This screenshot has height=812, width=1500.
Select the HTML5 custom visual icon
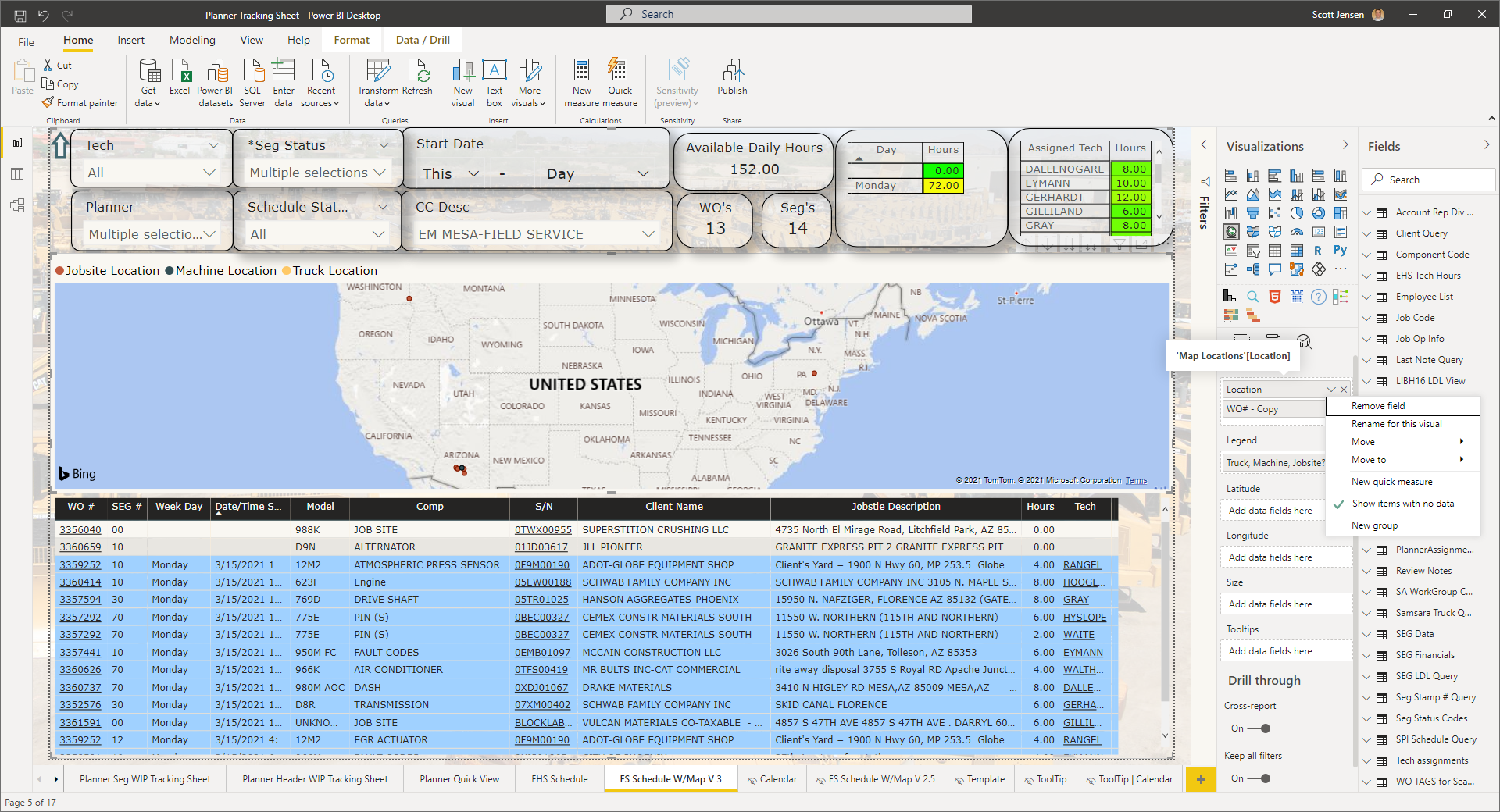1275,296
